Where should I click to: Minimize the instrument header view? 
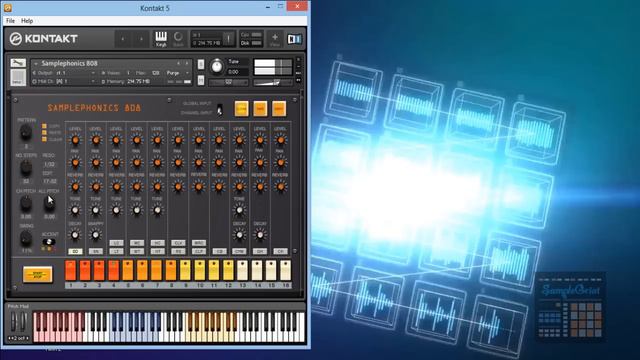pos(298,66)
